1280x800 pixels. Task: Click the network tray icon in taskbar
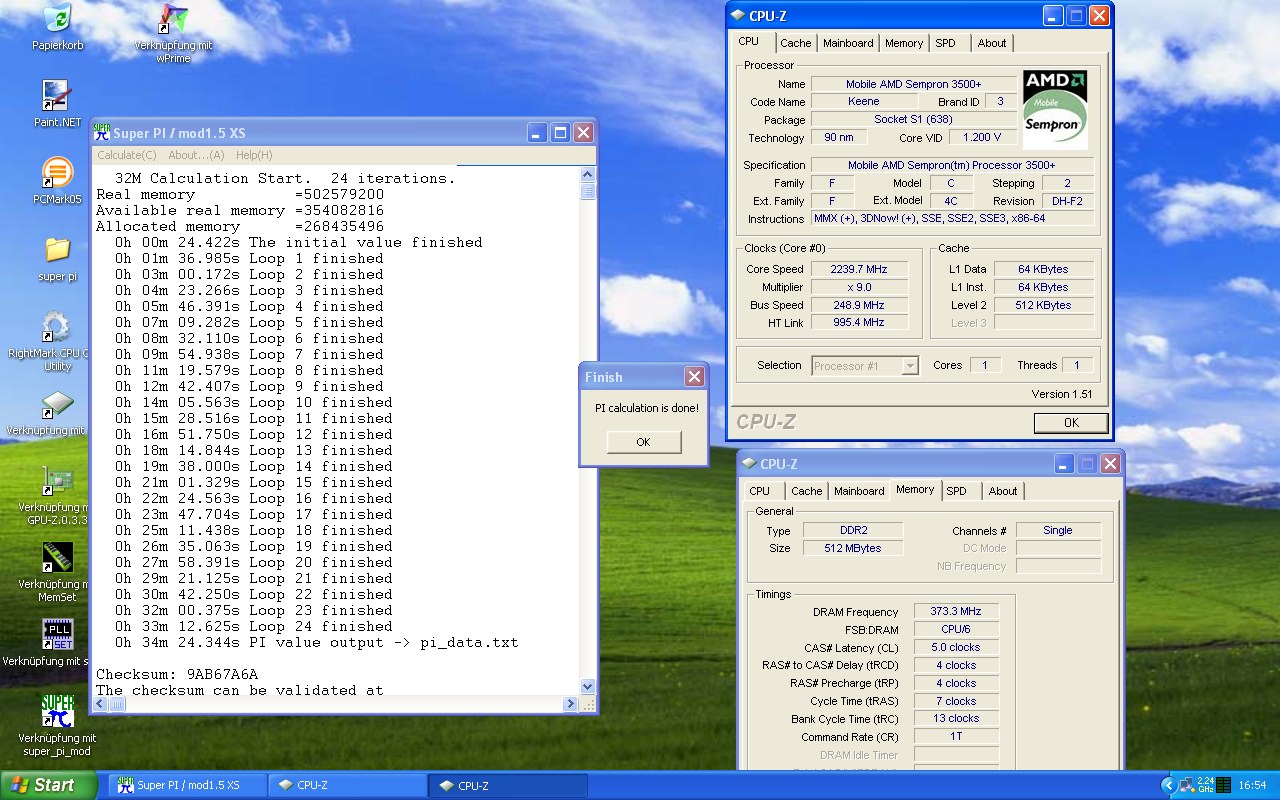[x=1187, y=785]
